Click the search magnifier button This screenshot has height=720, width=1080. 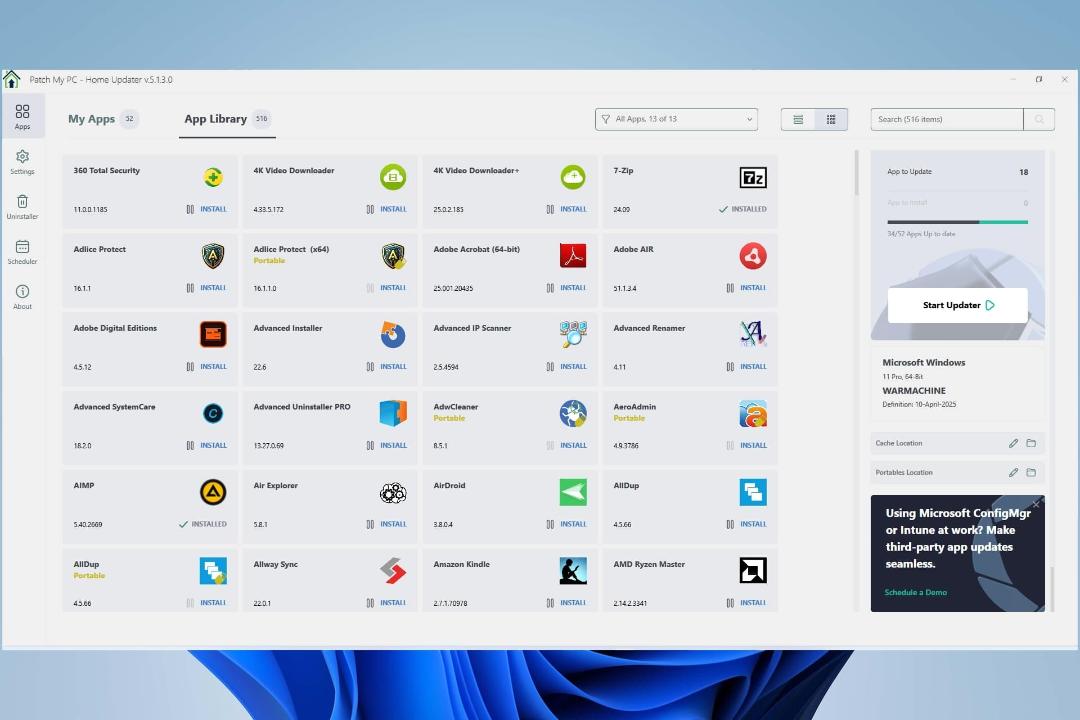pos(1039,119)
